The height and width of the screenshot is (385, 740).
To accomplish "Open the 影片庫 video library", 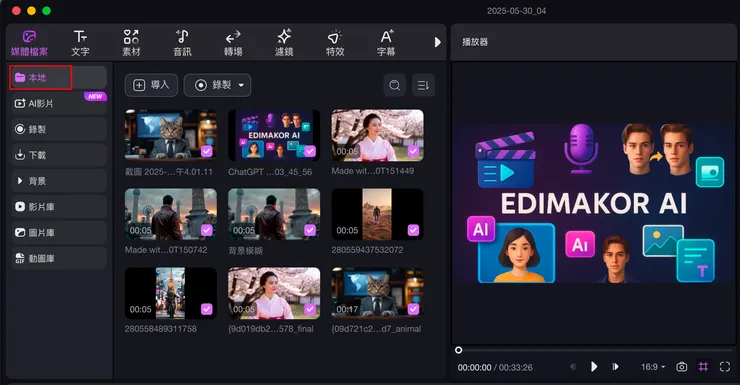I will pos(59,207).
